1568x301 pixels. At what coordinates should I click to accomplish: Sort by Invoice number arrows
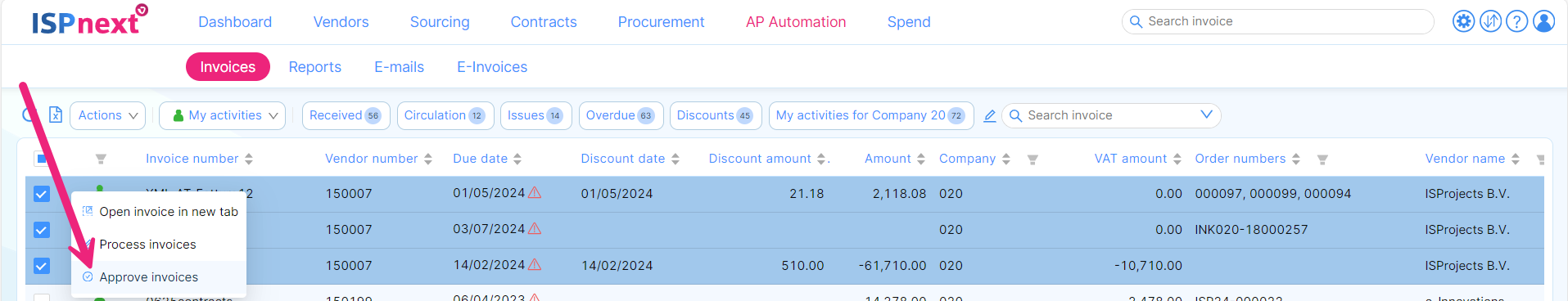point(249,159)
